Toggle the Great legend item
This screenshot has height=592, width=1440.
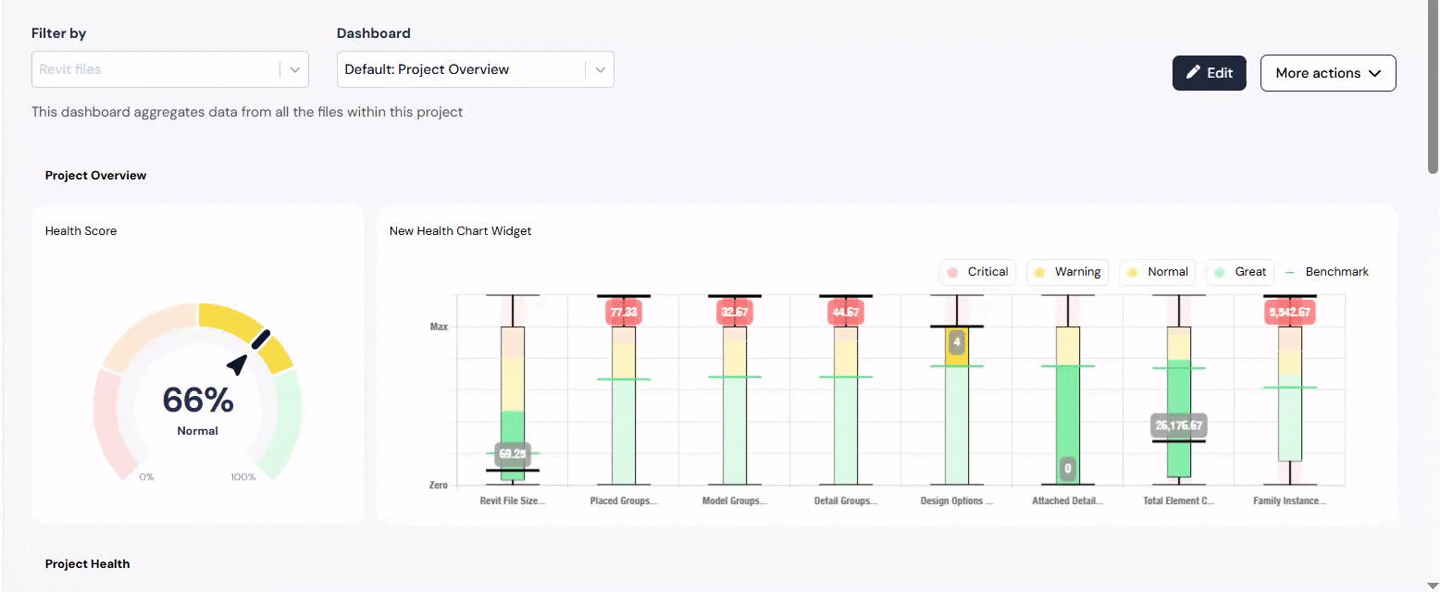tap(1240, 272)
